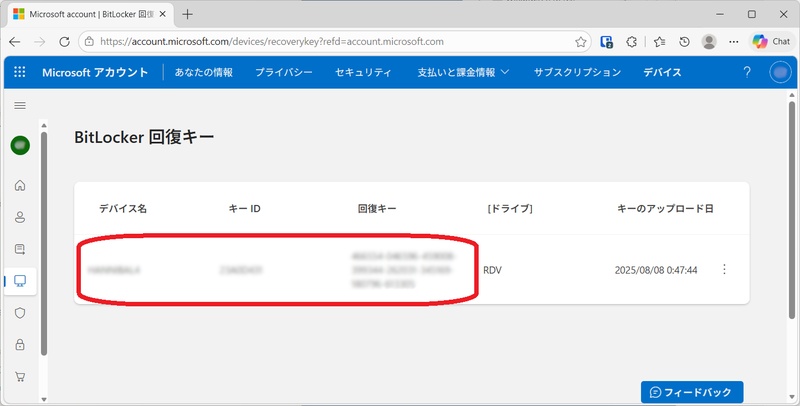Click the hamburger menu icon in sidebar
The width and height of the screenshot is (800, 406).
point(20,106)
